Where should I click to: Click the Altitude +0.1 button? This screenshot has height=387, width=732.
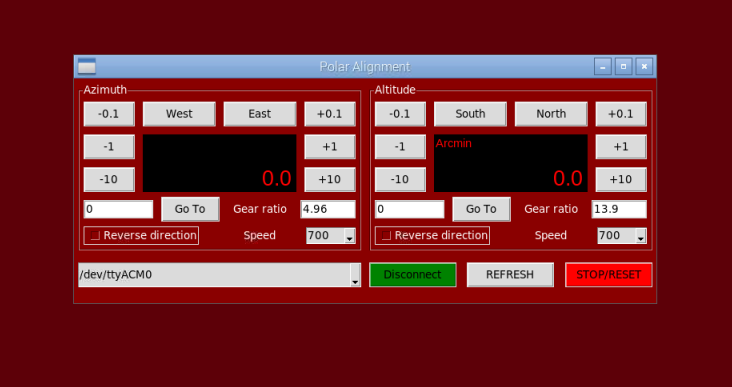(x=621, y=114)
